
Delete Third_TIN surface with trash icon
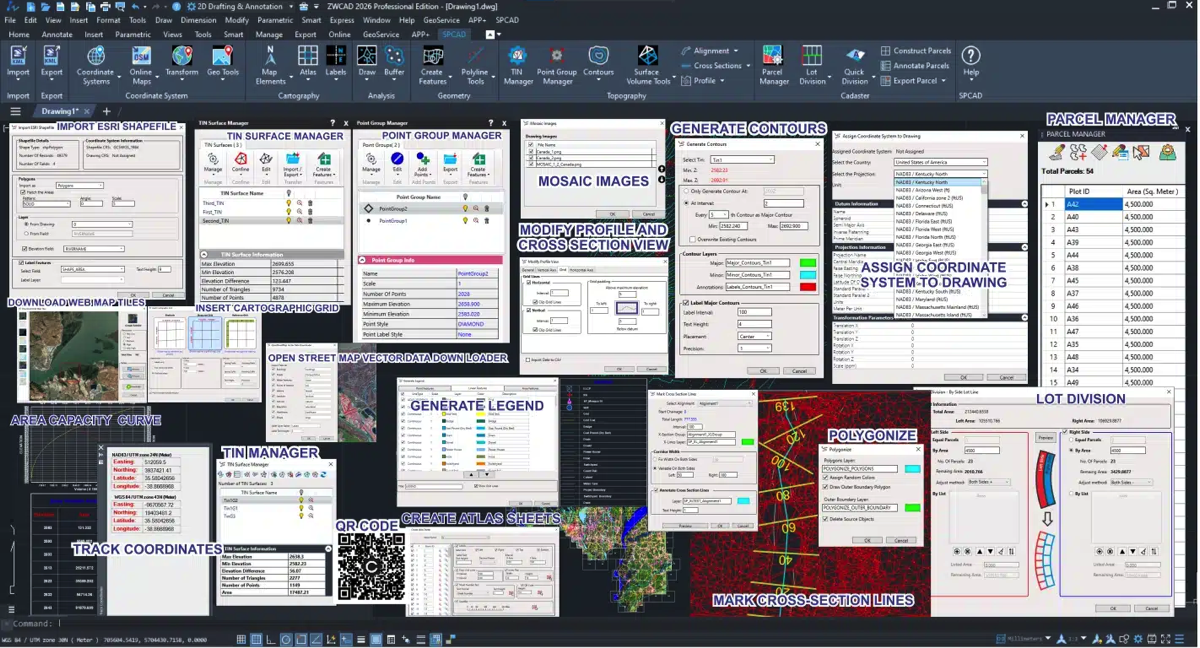(x=310, y=203)
